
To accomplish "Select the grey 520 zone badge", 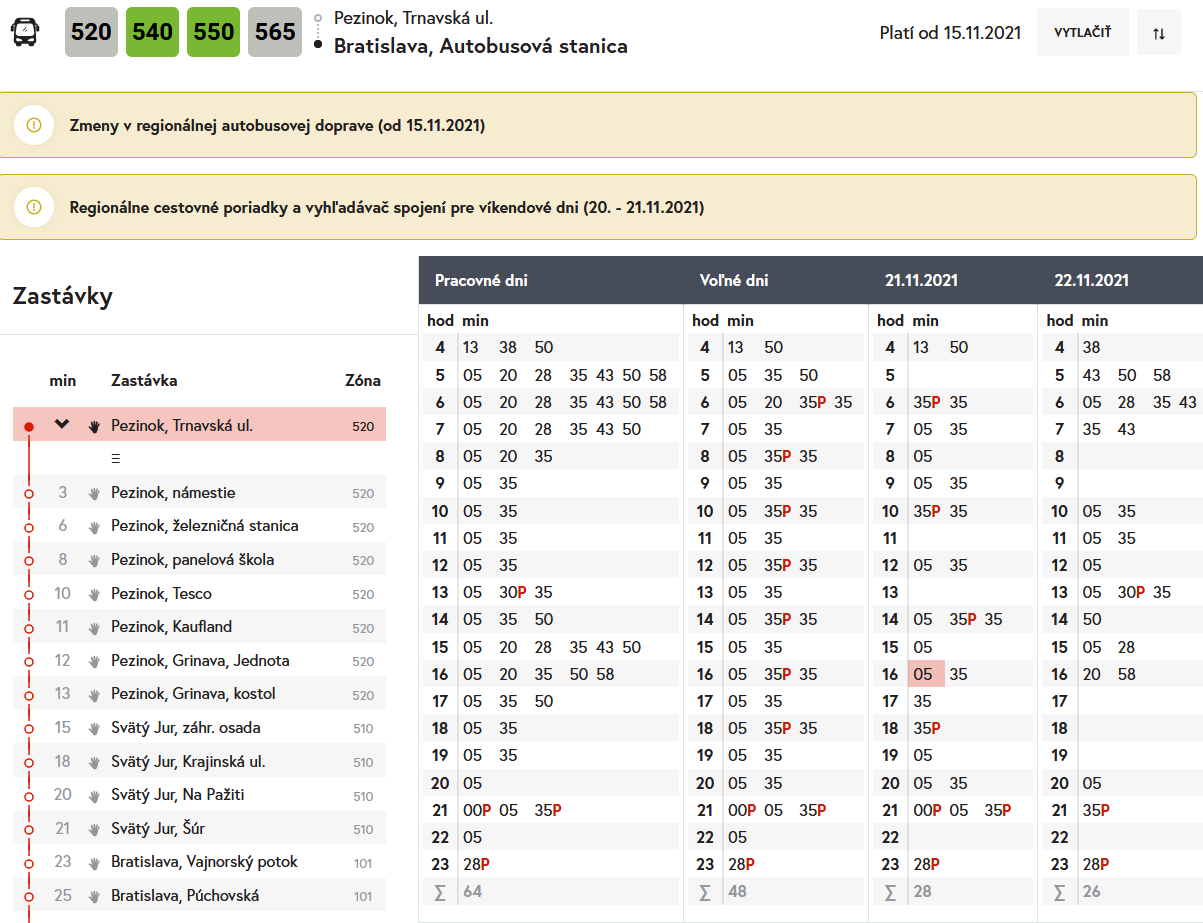I will (92, 32).
